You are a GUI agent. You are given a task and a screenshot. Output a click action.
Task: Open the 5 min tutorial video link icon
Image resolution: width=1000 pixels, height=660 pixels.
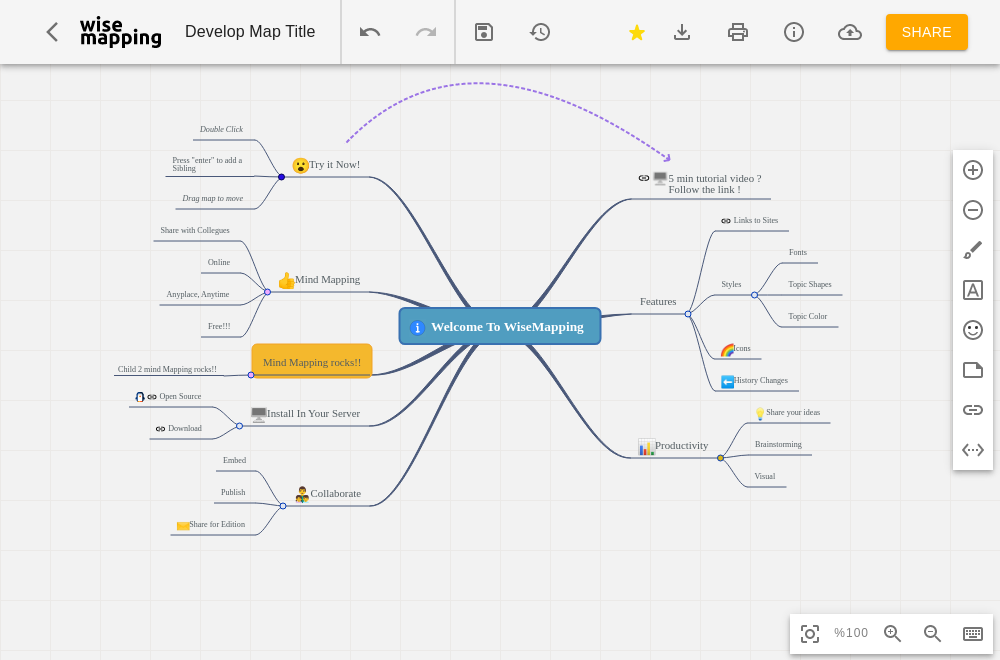tap(643, 178)
